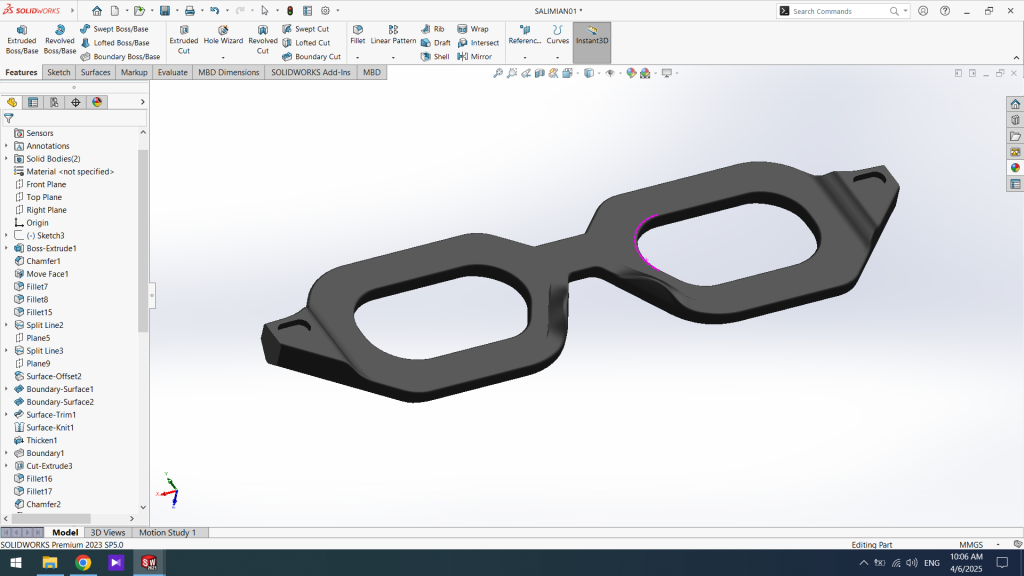Viewport: 1024px width, 576px height.
Task: Expand the Split Line2 feature
Action: click(x=7, y=325)
